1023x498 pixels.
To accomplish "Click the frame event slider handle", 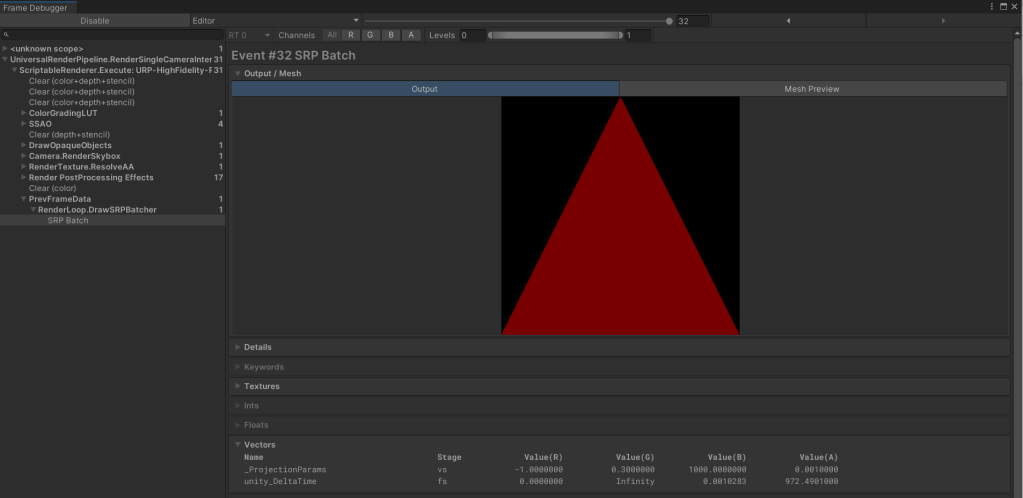I will pyautogui.click(x=669, y=20).
